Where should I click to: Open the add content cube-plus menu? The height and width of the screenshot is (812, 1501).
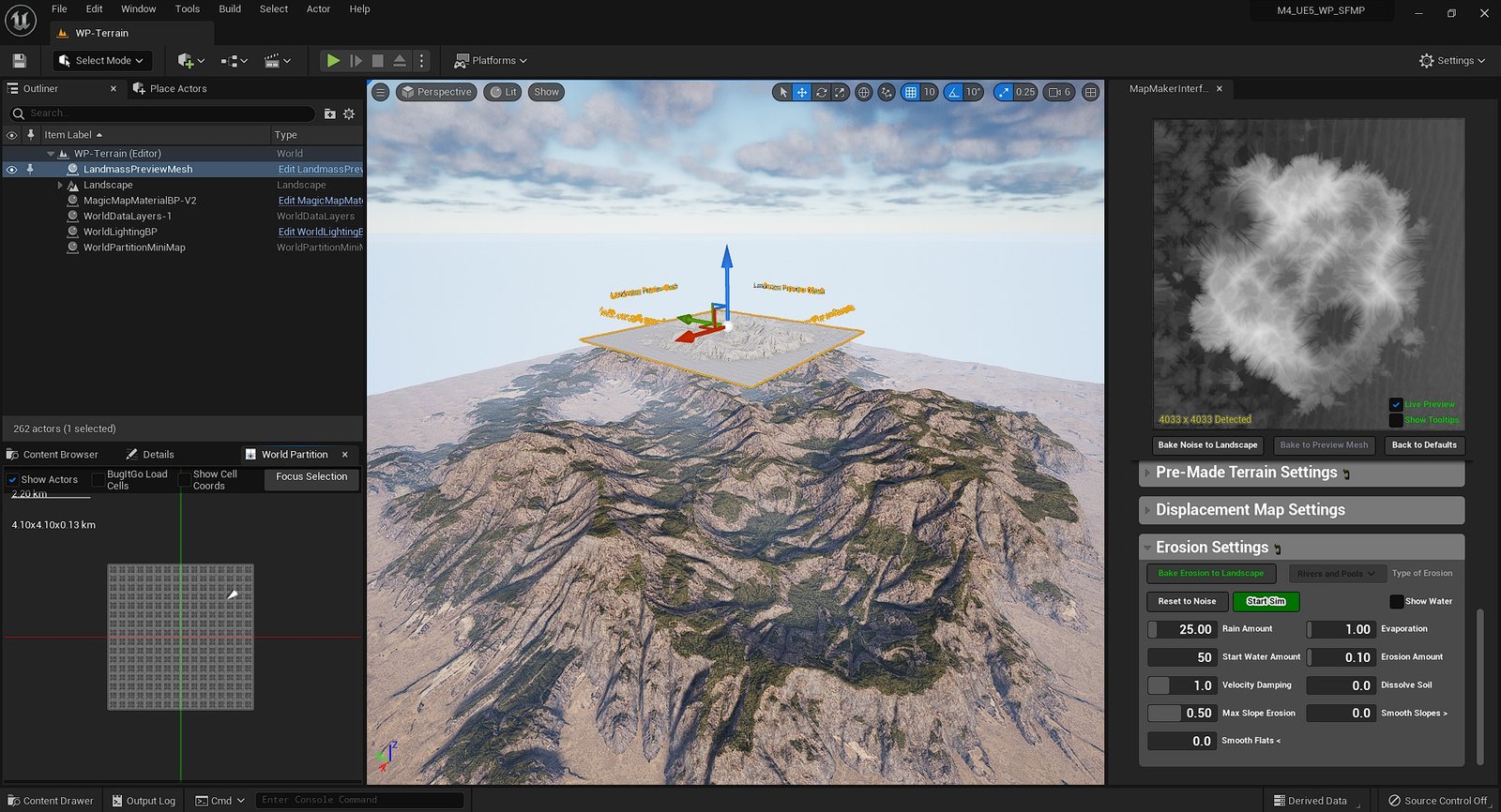coord(190,61)
